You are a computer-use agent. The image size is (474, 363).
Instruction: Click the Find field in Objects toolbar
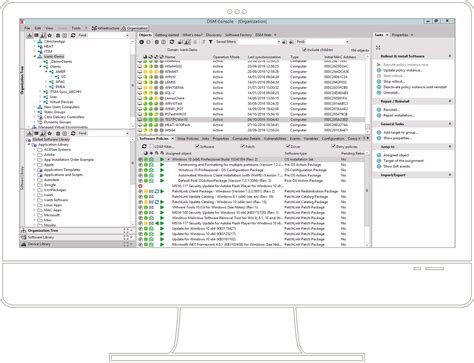tap(327, 42)
